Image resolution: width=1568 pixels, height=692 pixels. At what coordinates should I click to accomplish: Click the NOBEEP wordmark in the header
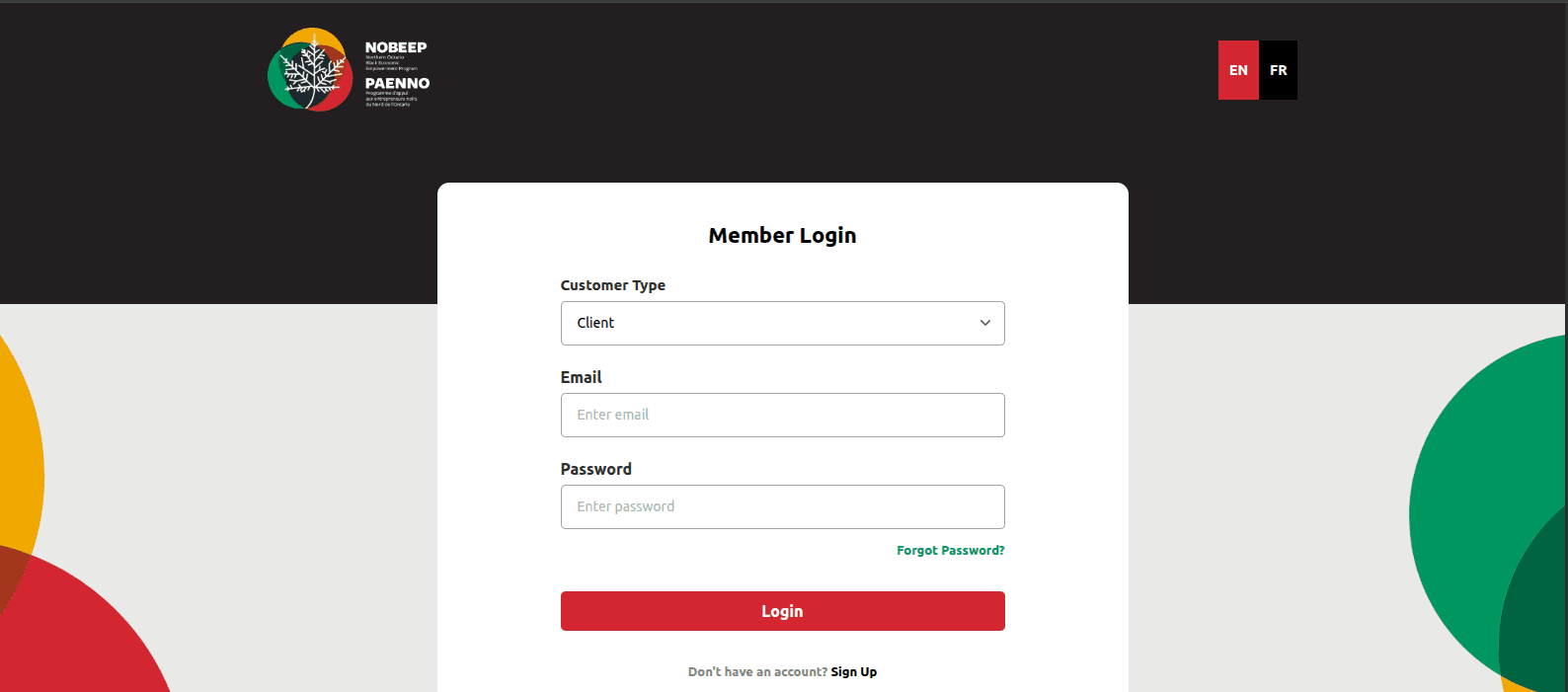[x=396, y=47]
